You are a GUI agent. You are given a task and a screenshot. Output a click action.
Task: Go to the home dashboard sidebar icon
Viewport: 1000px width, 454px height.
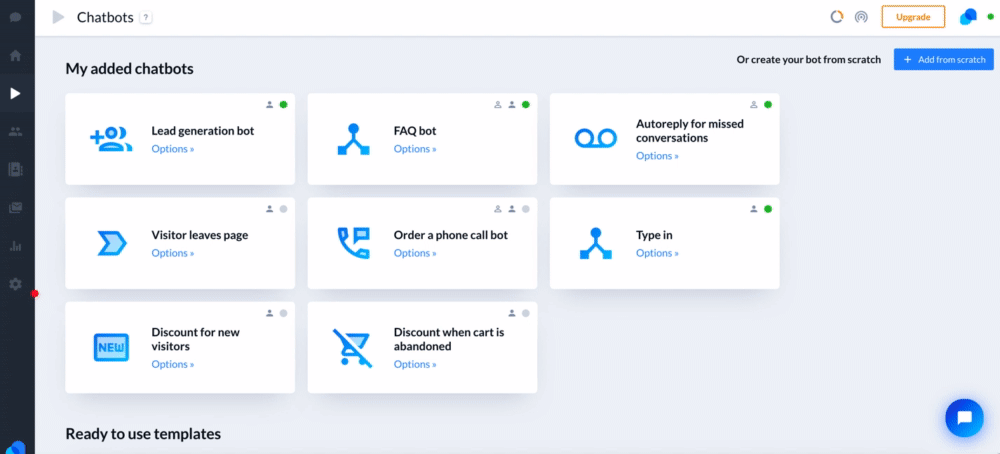pyautogui.click(x=15, y=55)
